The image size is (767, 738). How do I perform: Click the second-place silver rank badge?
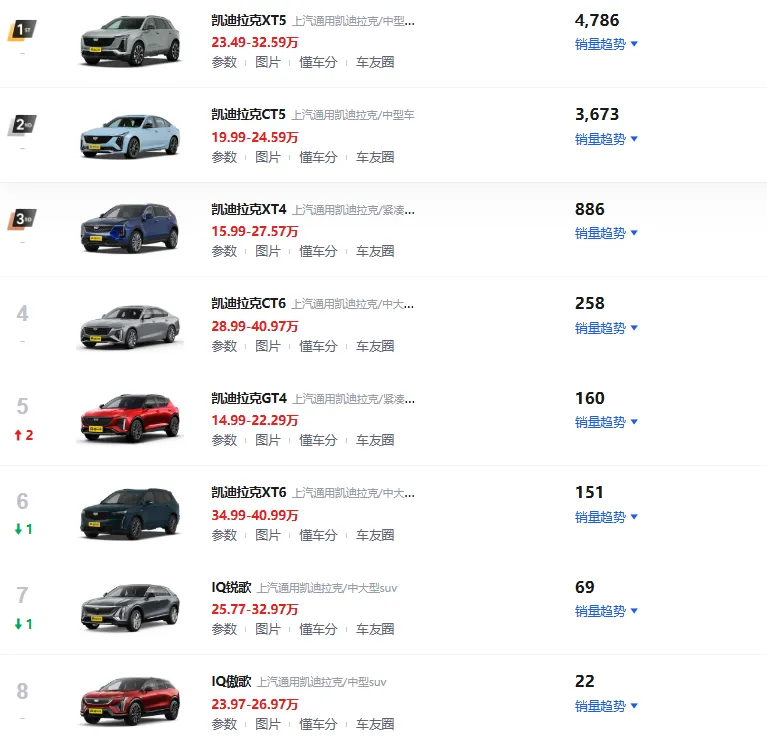pyautogui.click(x=22, y=125)
